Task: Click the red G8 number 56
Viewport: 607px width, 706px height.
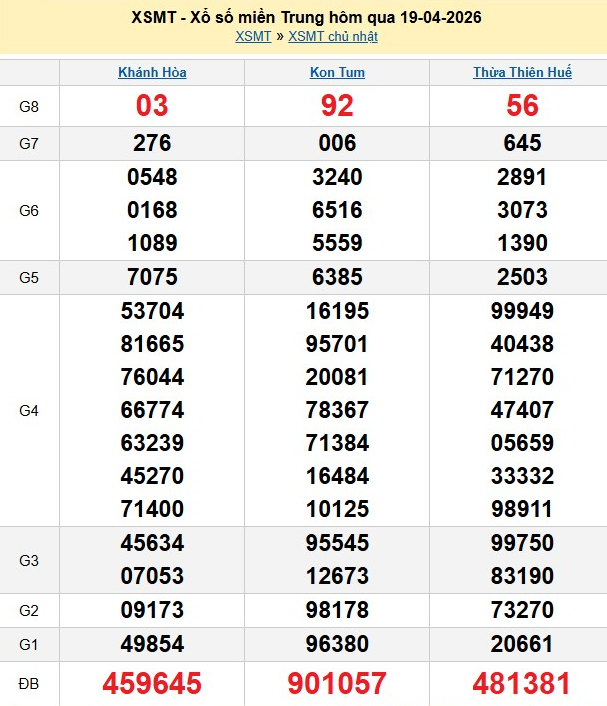Action: pos(522,106)
